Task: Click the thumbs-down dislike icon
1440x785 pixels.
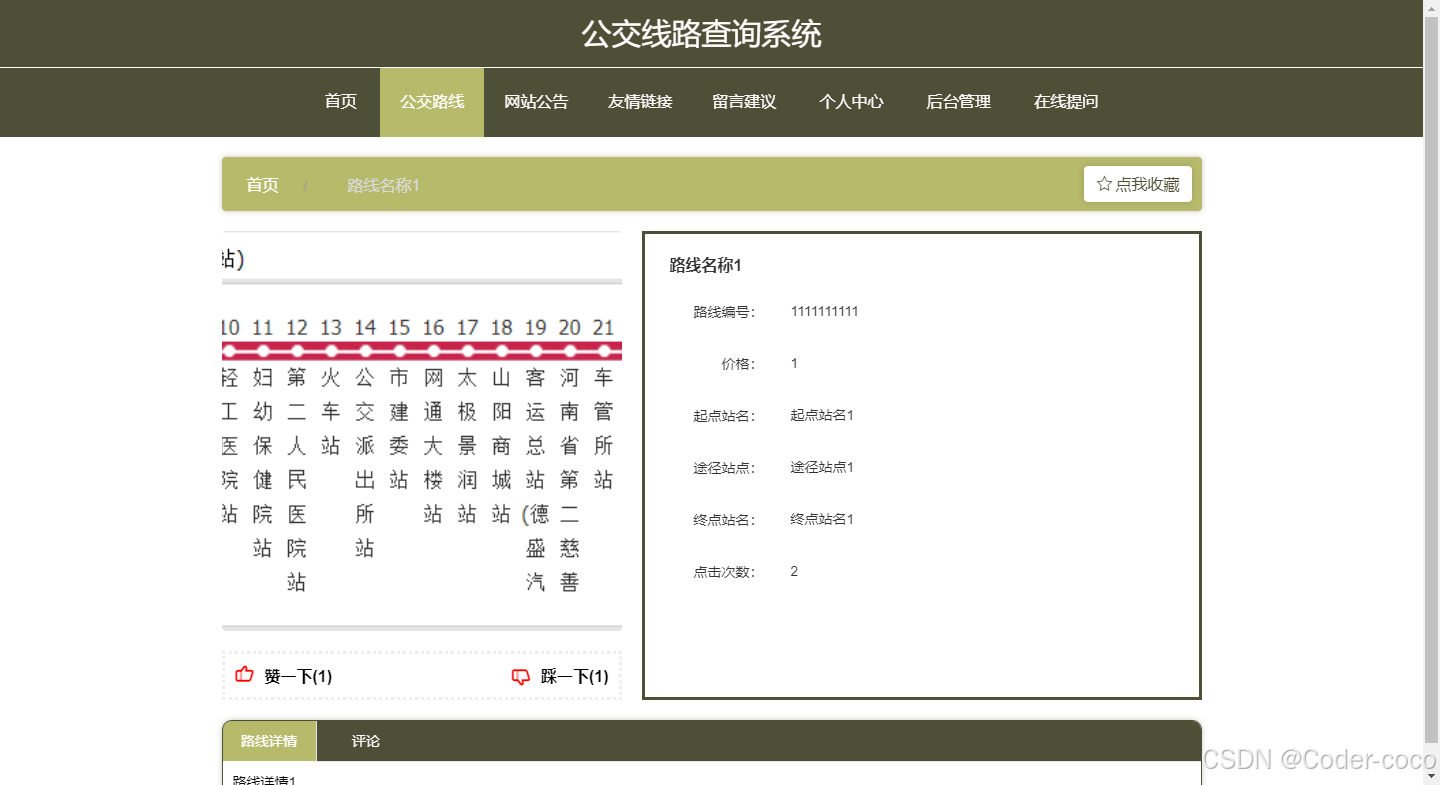Action: [521, 677]
